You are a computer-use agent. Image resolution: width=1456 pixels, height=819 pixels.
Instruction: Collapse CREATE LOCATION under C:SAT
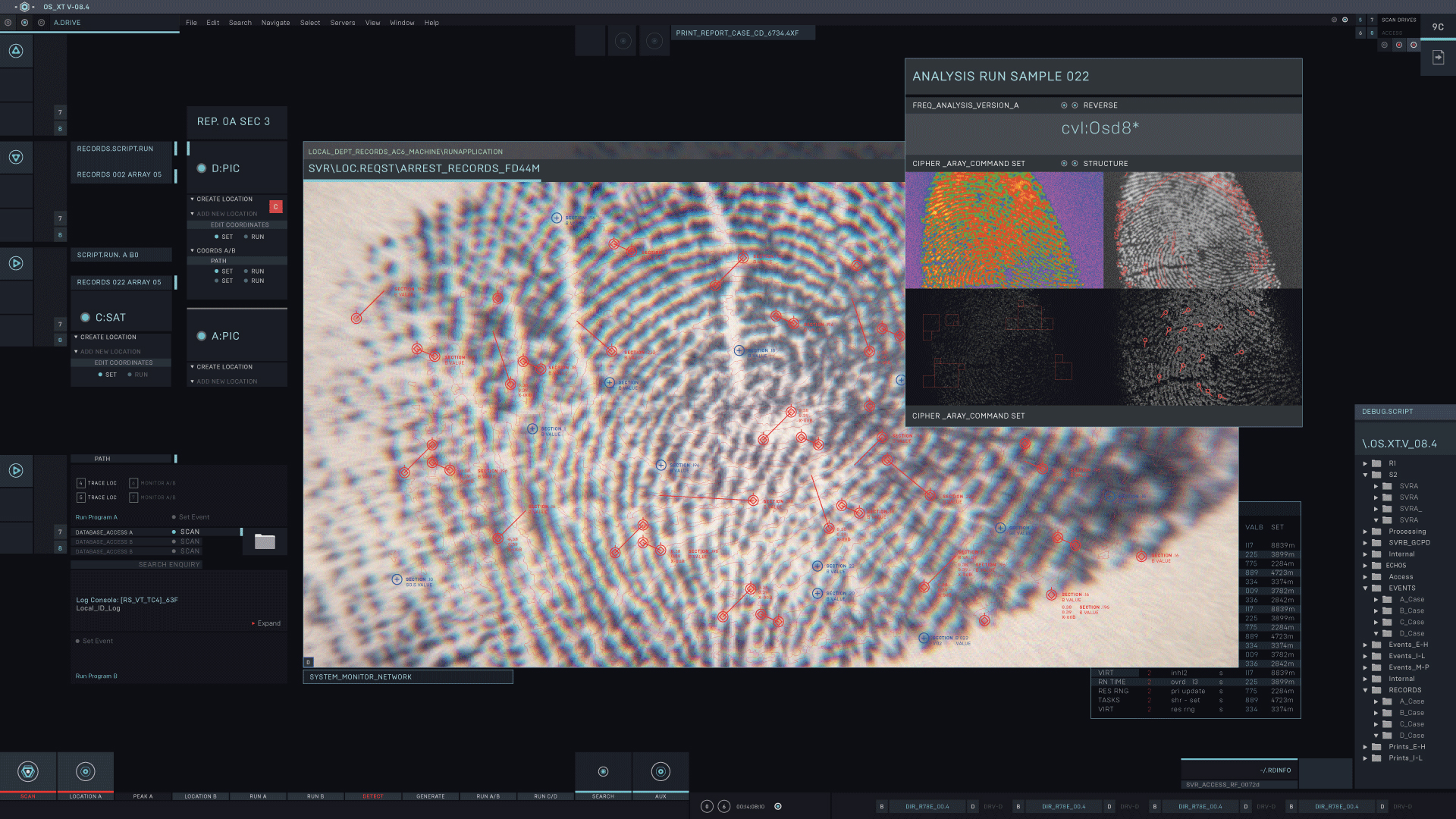[76, 337]
